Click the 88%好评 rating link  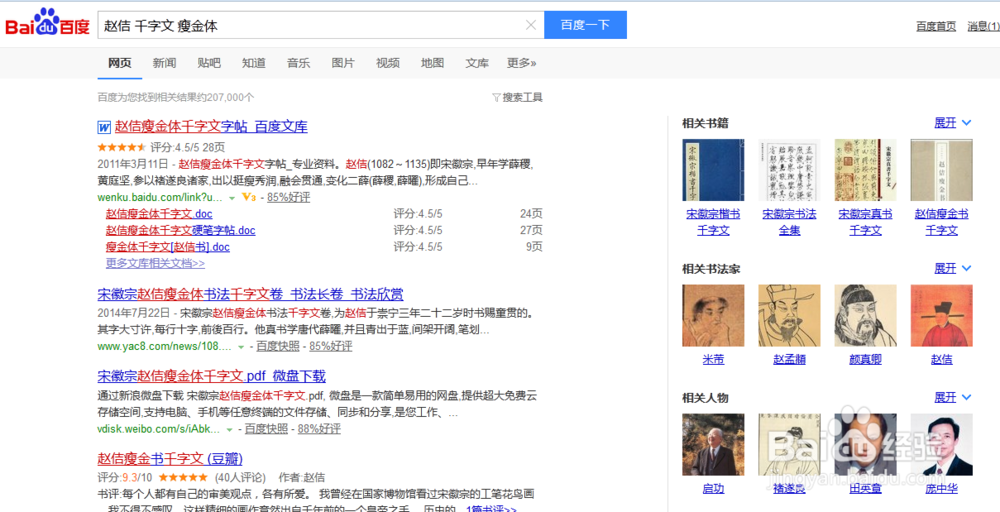[320, 429]
